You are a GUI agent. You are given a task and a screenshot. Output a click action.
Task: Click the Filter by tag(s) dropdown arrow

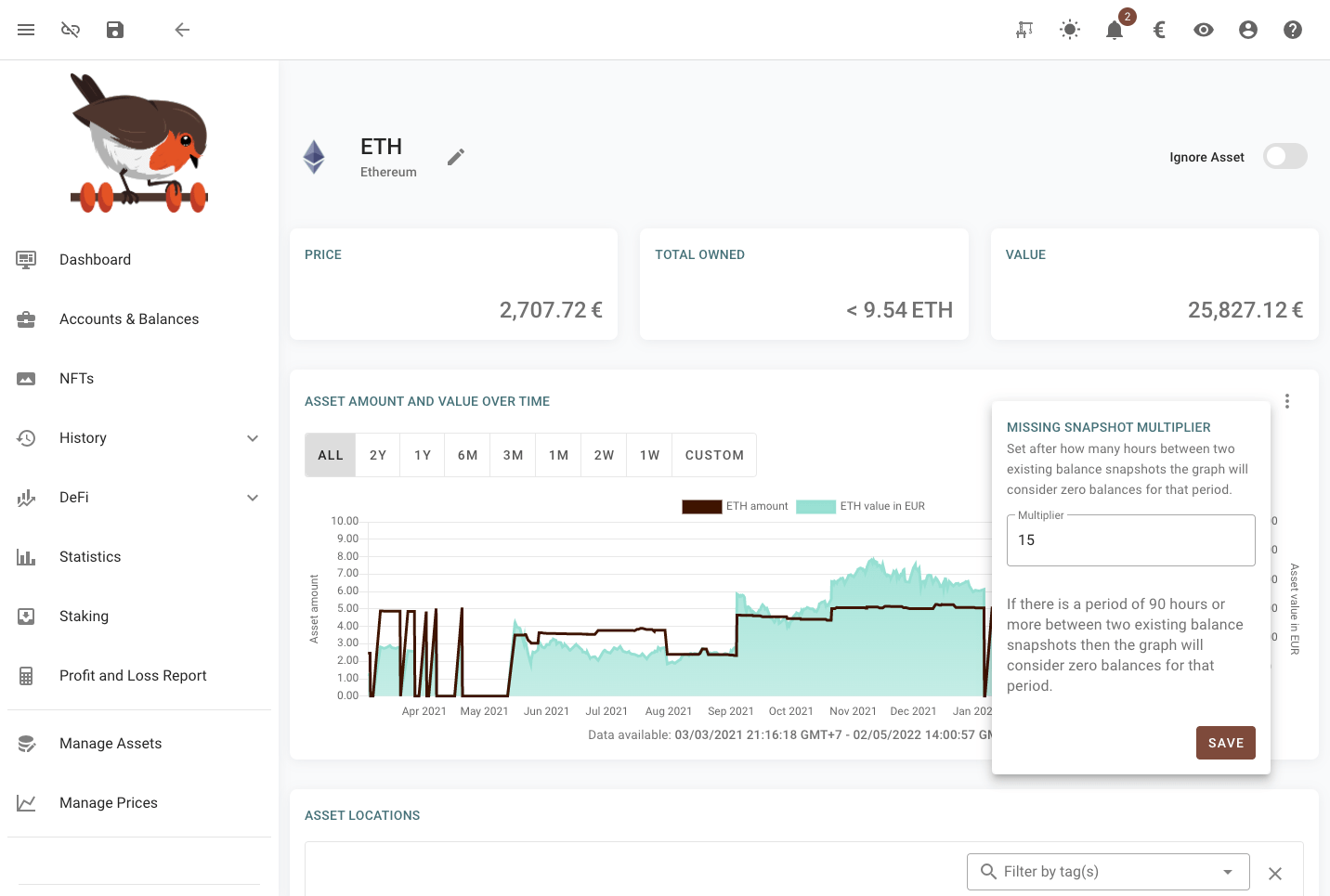(x=1228, y=872)
